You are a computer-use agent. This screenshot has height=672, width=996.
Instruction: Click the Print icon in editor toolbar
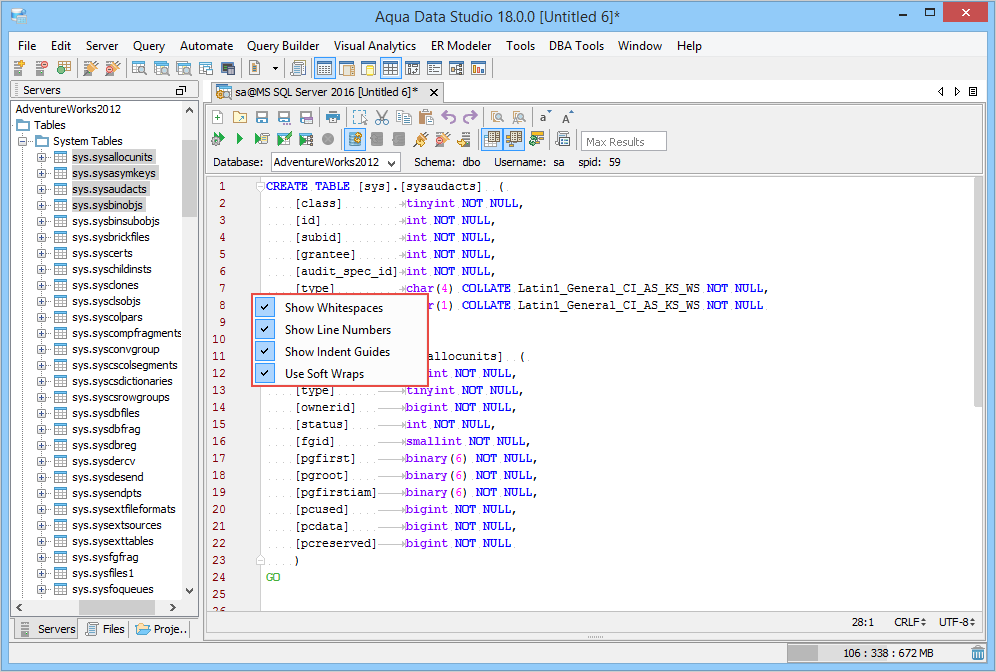point(332,117)
